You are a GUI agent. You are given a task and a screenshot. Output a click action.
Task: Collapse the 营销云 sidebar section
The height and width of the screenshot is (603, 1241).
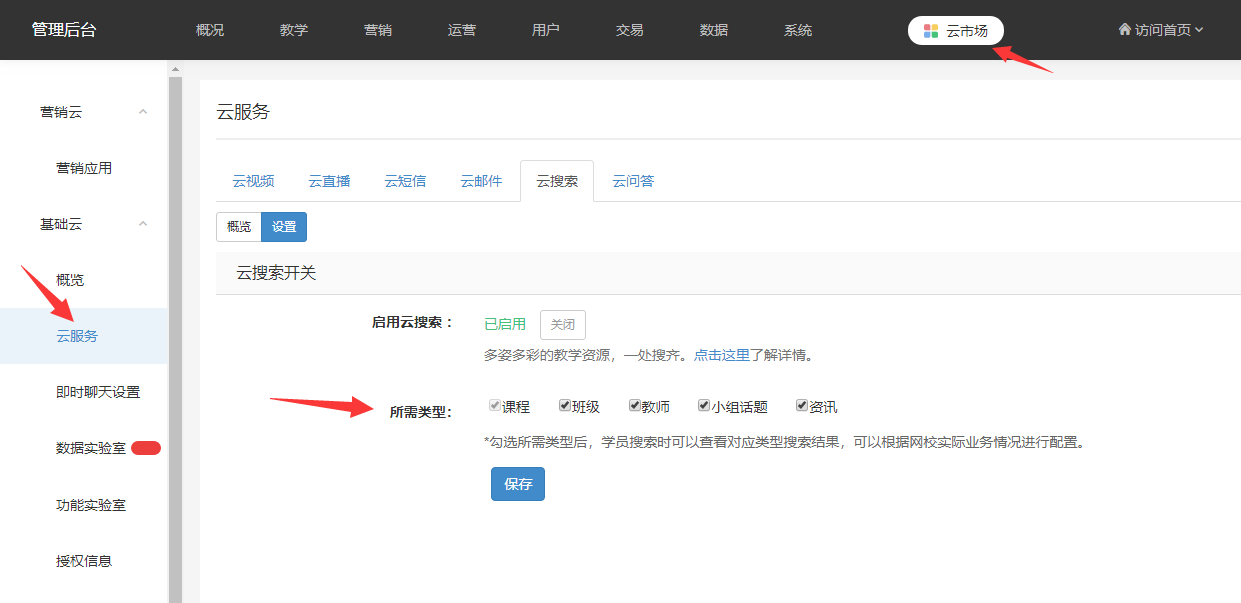pos(143,112)
